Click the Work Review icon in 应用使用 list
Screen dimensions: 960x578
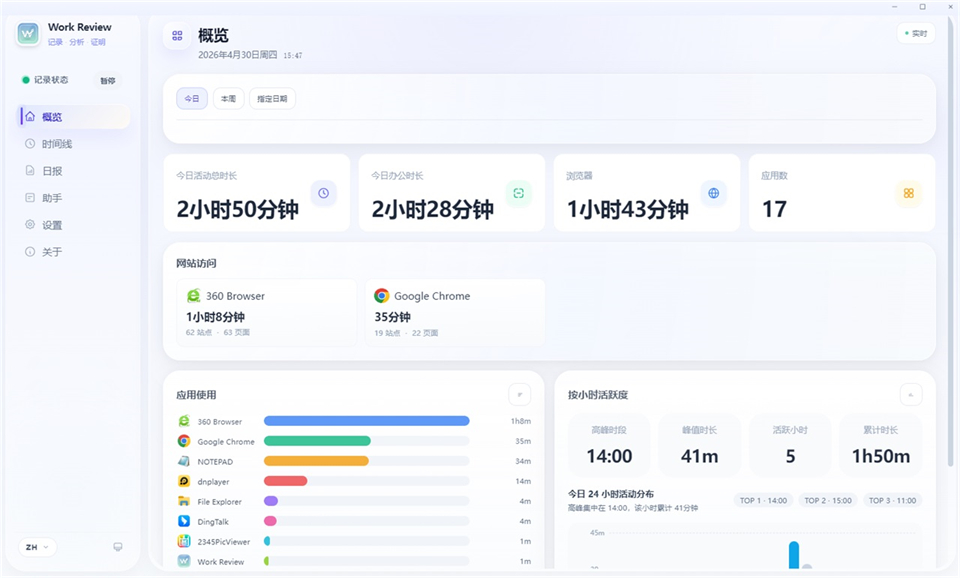click(184, 561)
